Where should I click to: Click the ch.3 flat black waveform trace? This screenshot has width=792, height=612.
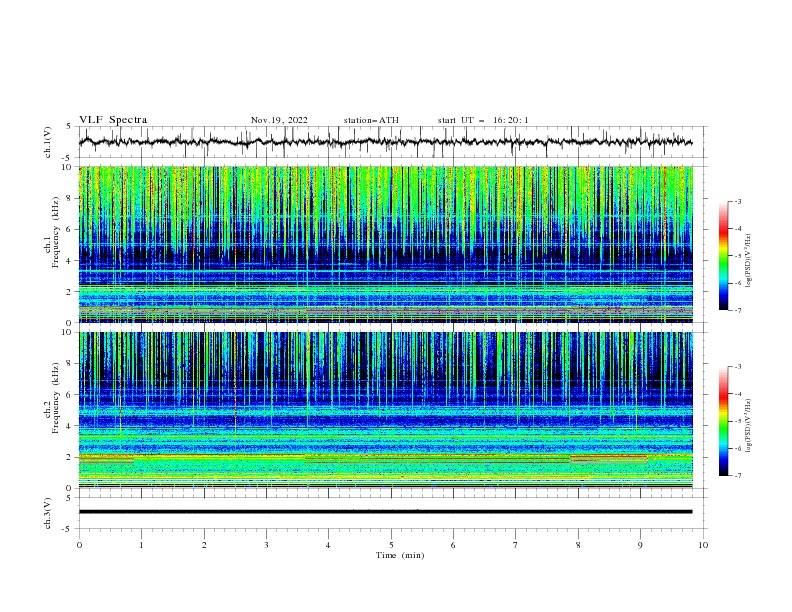coord(385,512)
